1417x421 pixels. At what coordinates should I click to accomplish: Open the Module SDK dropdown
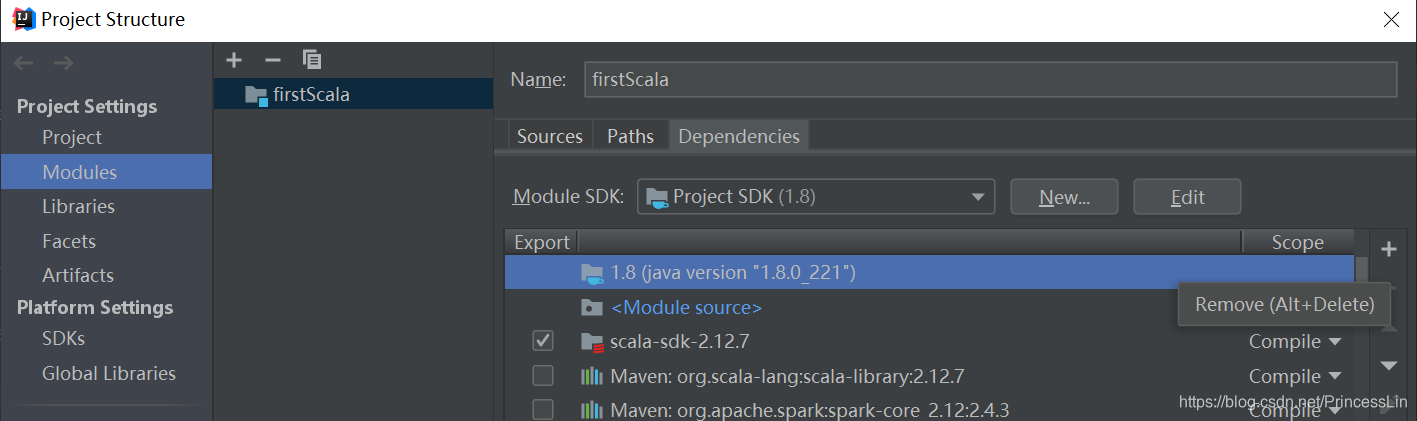click(815, 197)
